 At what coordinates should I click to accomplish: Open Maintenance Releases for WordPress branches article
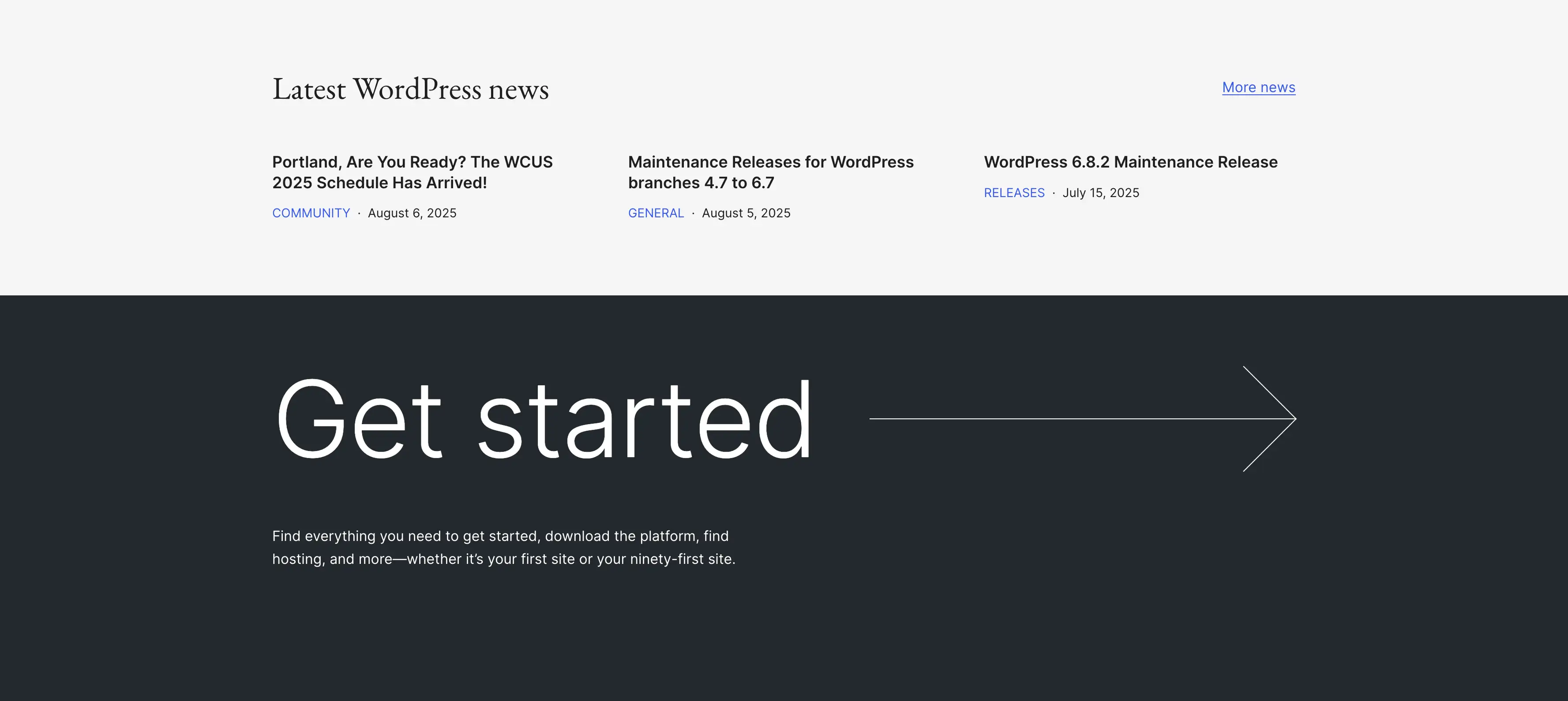771,172
